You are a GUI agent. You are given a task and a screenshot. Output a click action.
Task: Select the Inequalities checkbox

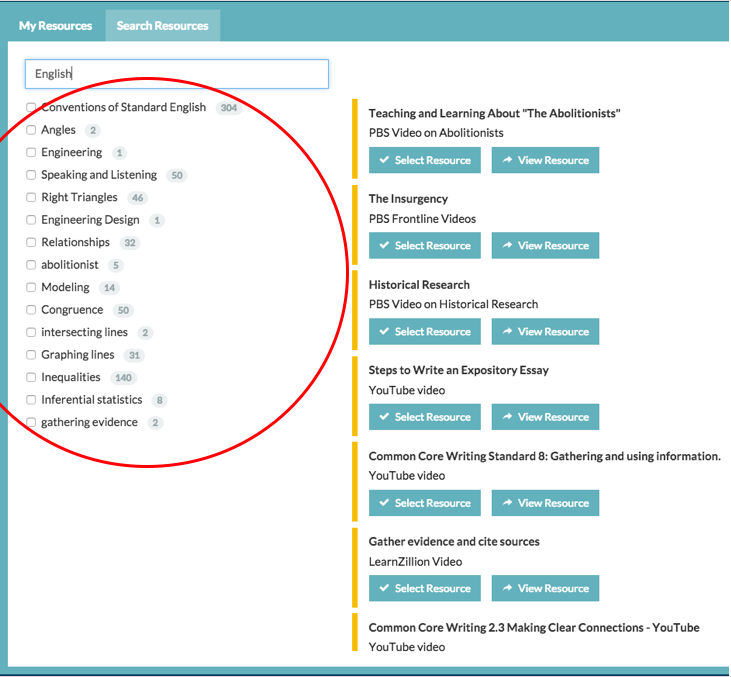(31, 378)
